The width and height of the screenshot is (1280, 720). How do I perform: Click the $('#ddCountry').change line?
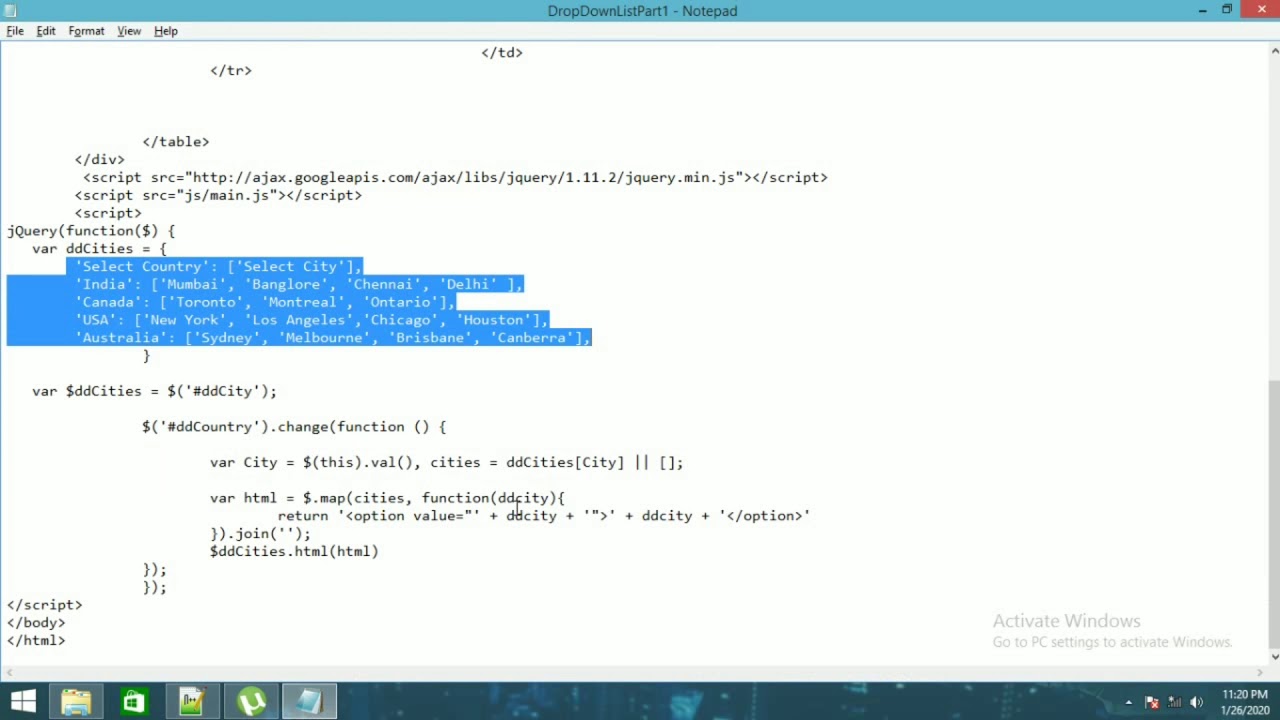click(x=294, y=427)
